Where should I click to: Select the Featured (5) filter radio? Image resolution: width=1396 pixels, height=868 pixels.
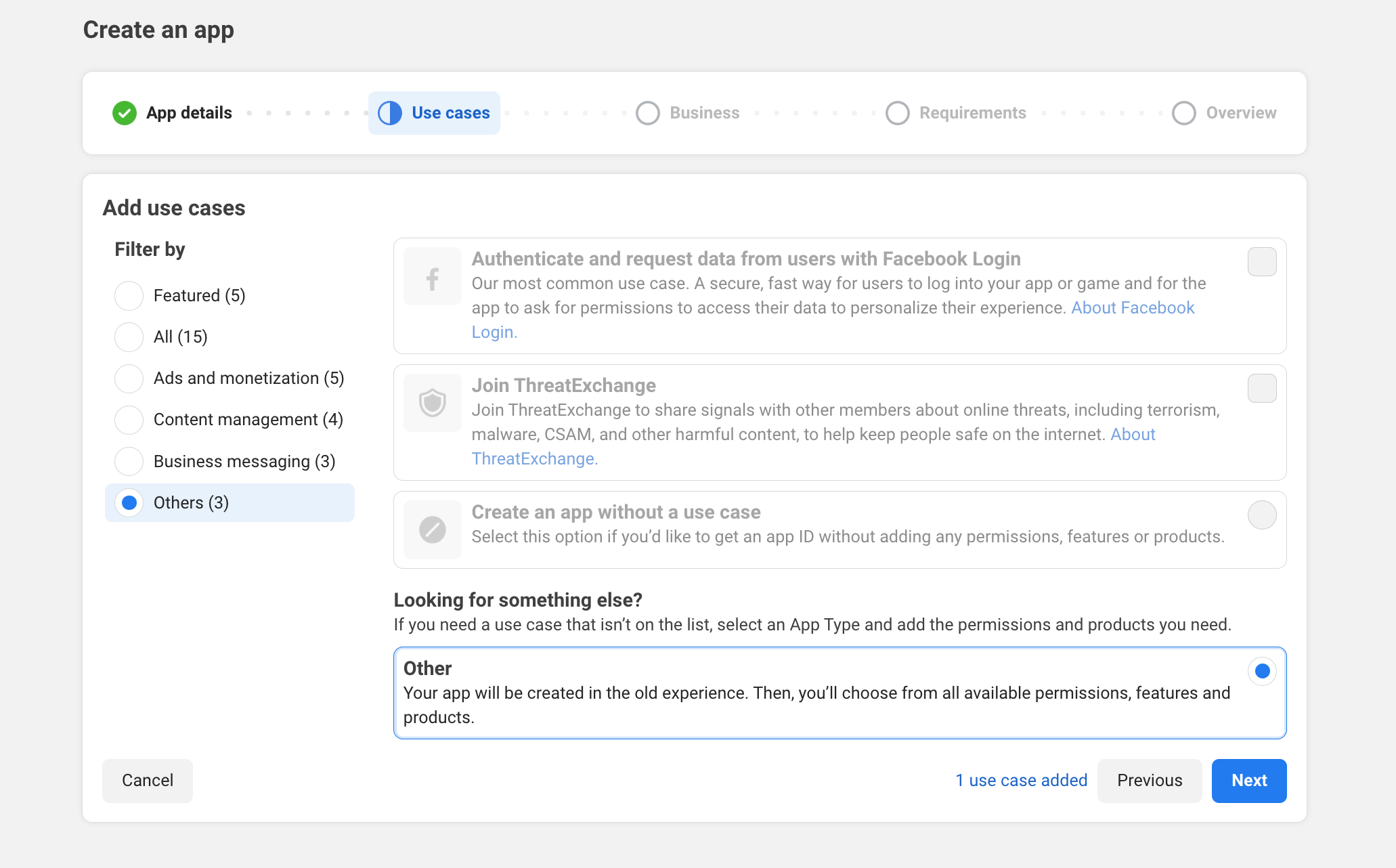pyautogui.click(x=129, y=296)
